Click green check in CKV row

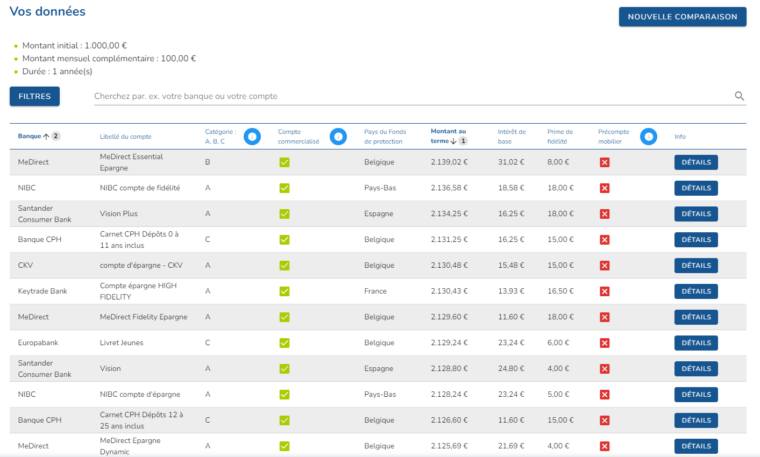(x=284, y=265)
